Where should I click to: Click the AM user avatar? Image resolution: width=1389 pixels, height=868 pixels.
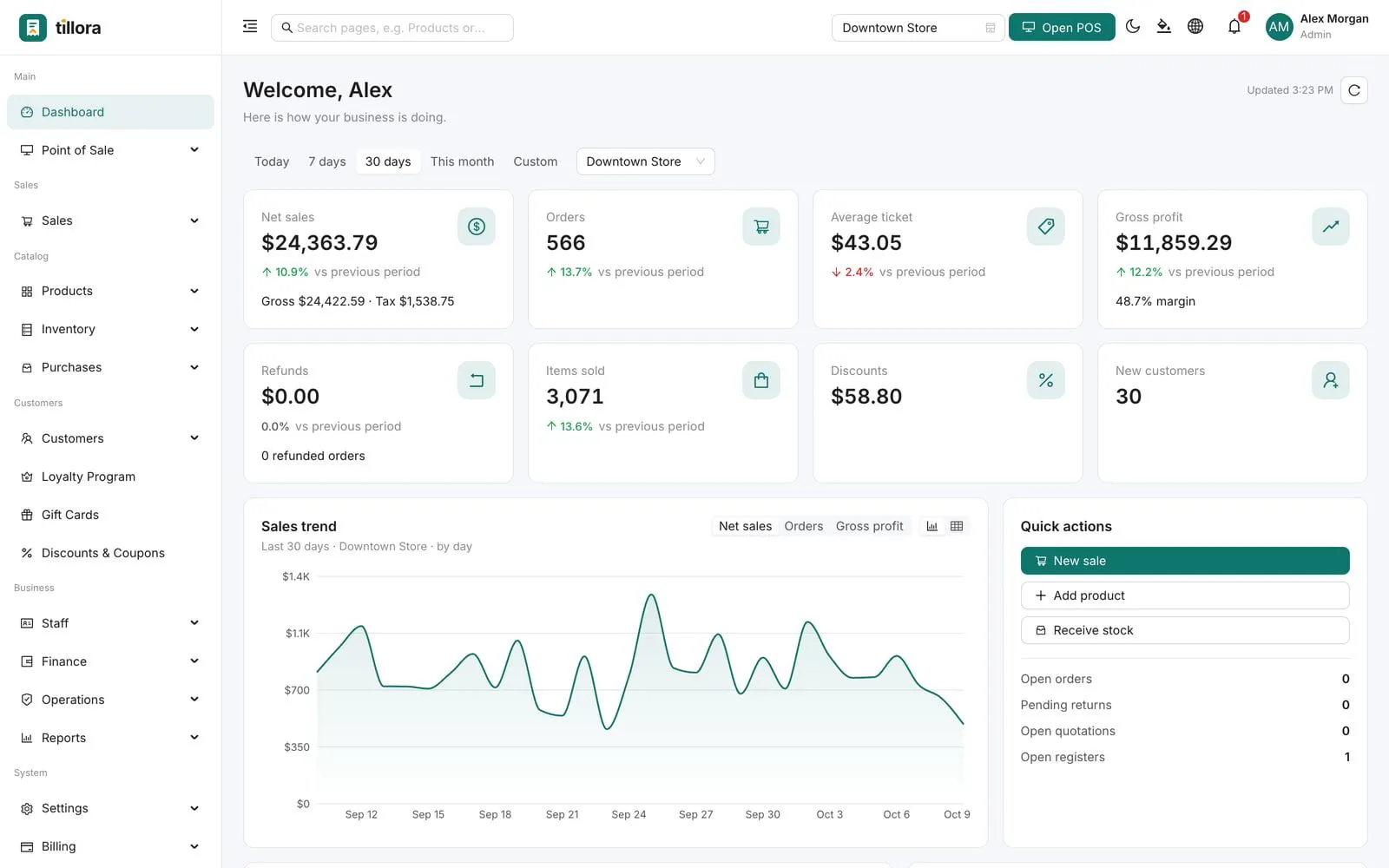[1279, 27]
